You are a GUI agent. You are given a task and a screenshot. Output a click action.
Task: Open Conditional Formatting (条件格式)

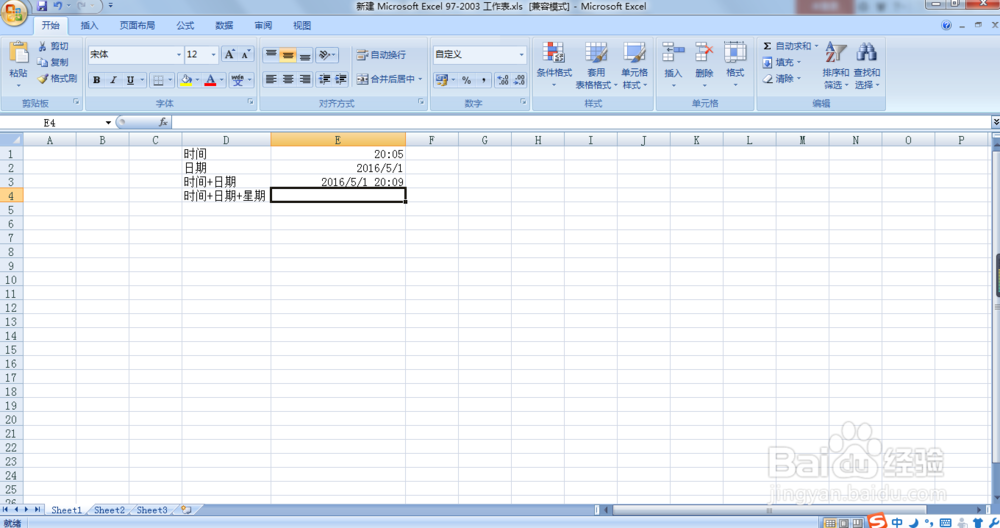click(554, 66)
